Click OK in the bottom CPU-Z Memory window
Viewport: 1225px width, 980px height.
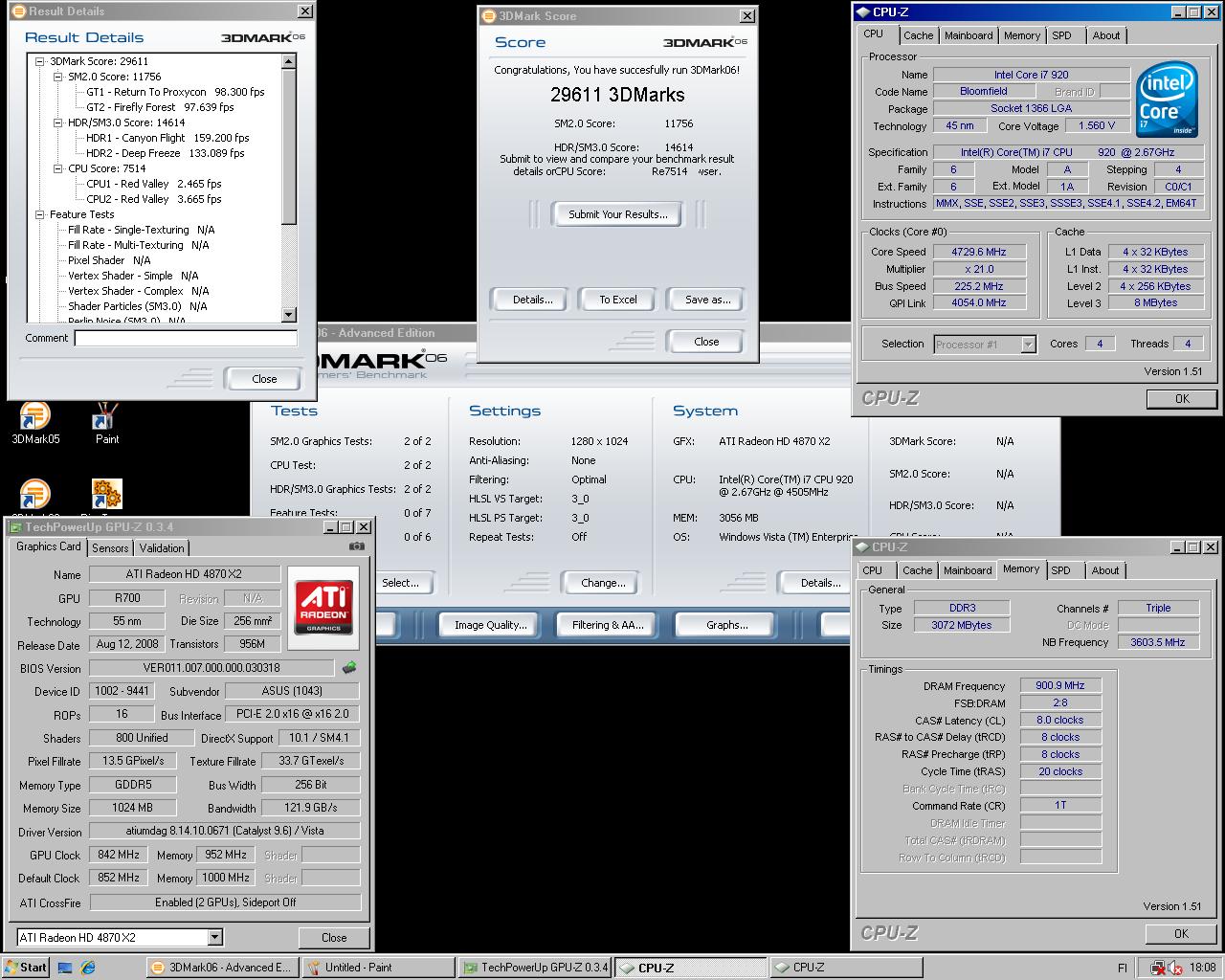(1181, 934)
